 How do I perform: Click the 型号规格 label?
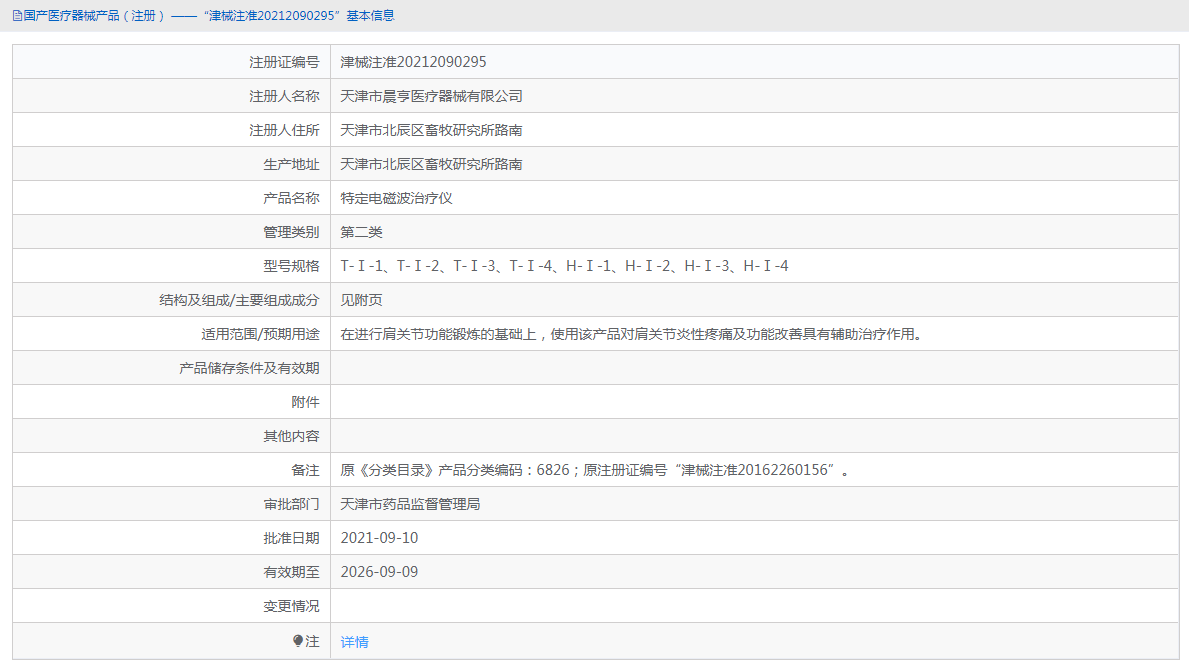pos(291,266)
